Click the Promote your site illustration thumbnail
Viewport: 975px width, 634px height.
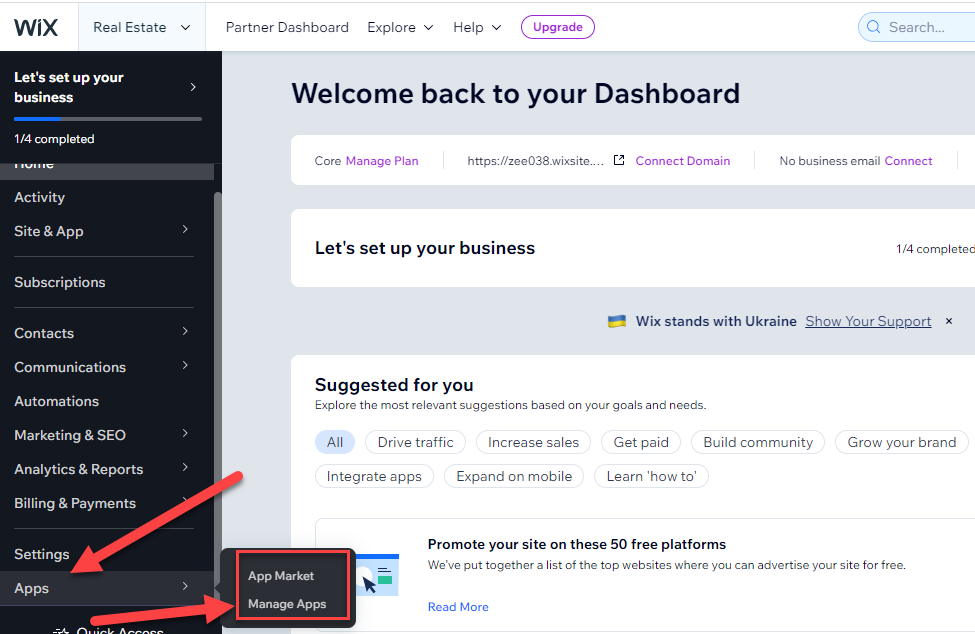tap(377, 576)
